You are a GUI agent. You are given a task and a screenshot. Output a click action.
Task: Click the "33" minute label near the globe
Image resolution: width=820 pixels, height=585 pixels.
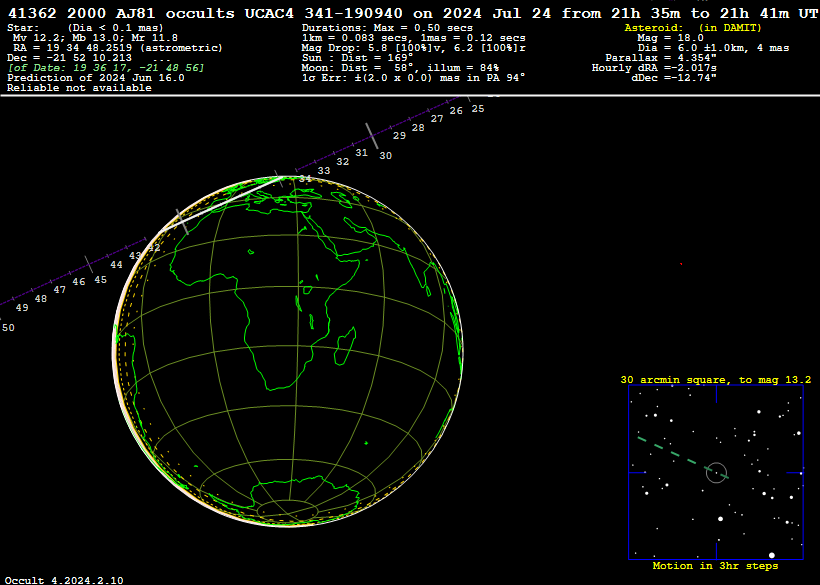tap(324, 170)
